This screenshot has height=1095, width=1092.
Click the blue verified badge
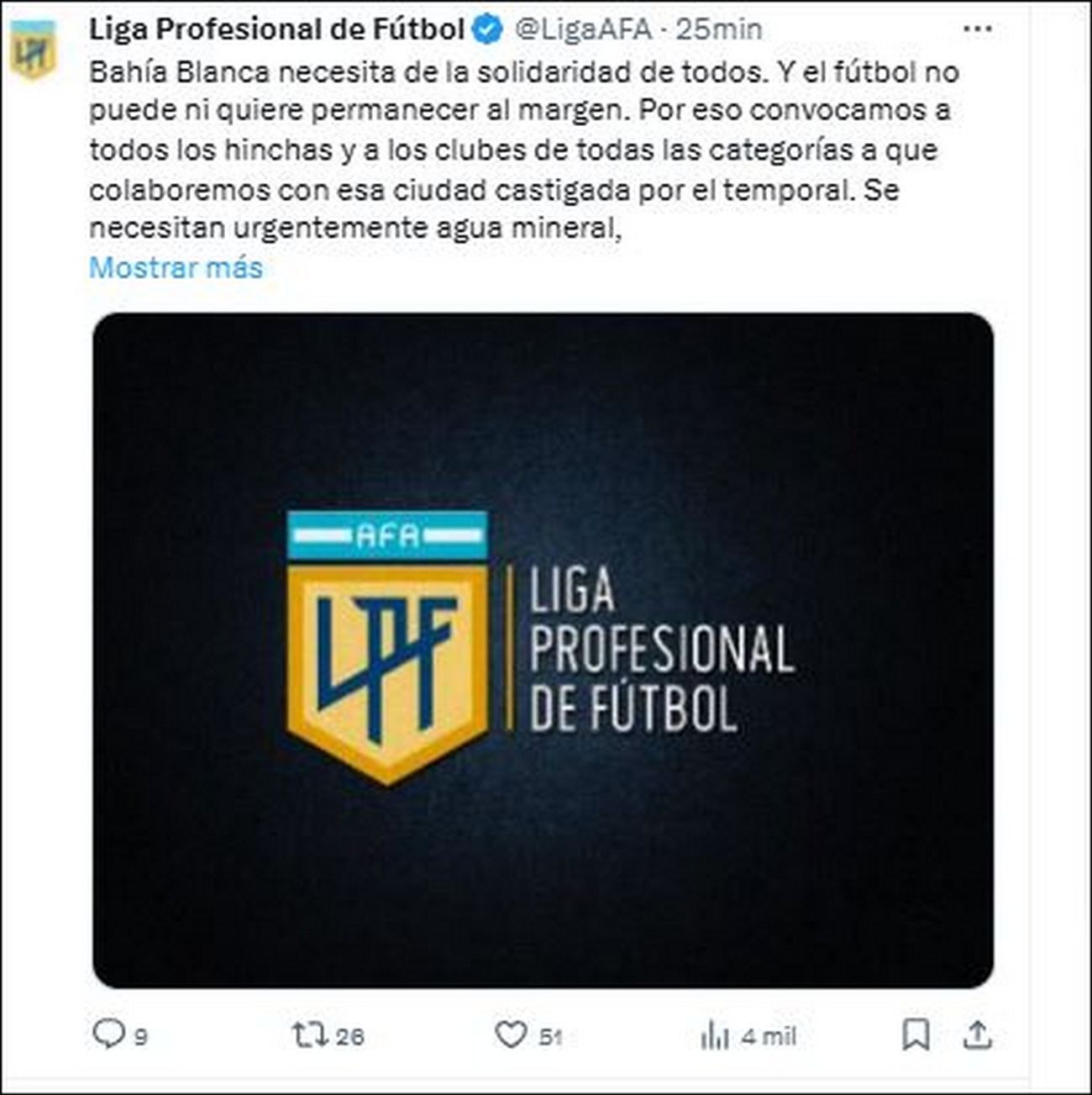click(x=487, y=29)
